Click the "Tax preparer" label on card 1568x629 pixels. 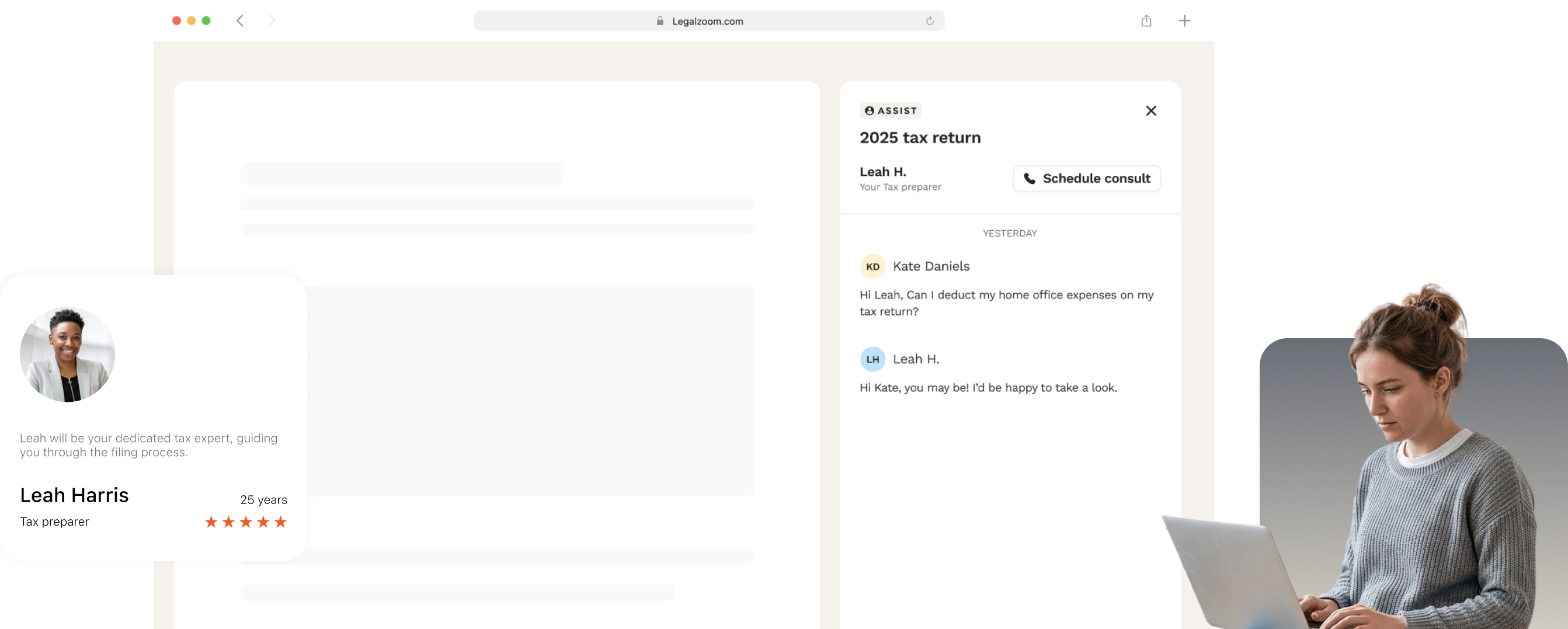pyautogui.click(x=54, y=521)
